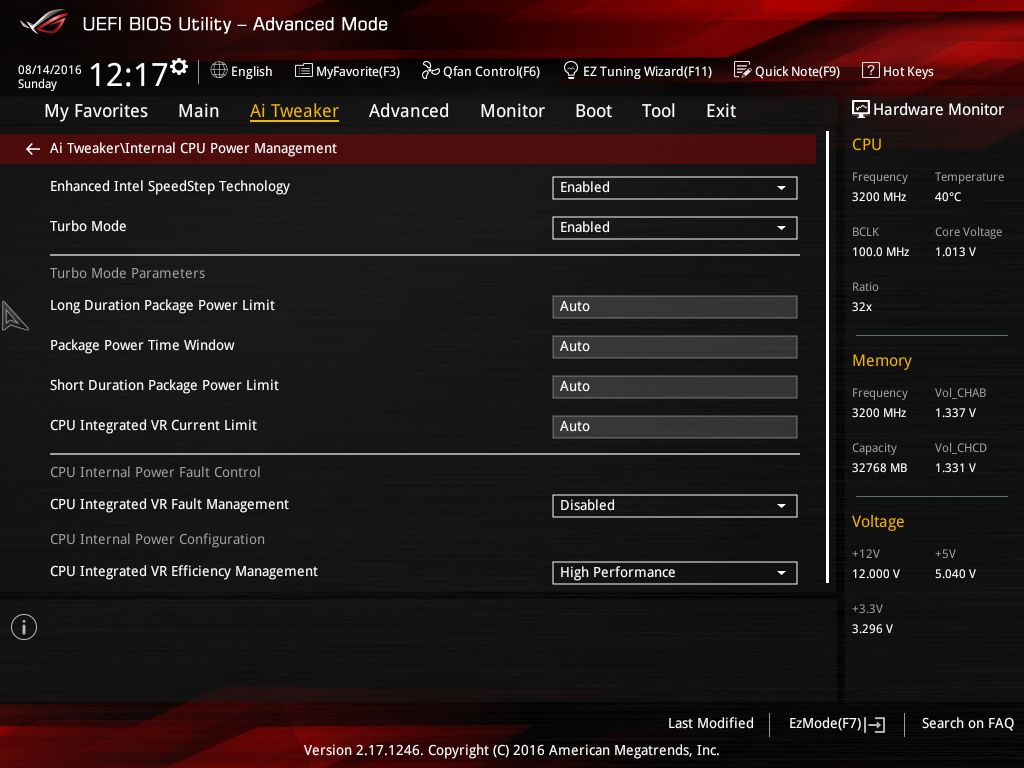
Task: Open the Monitor tab
Action: [x=512, y=111]
